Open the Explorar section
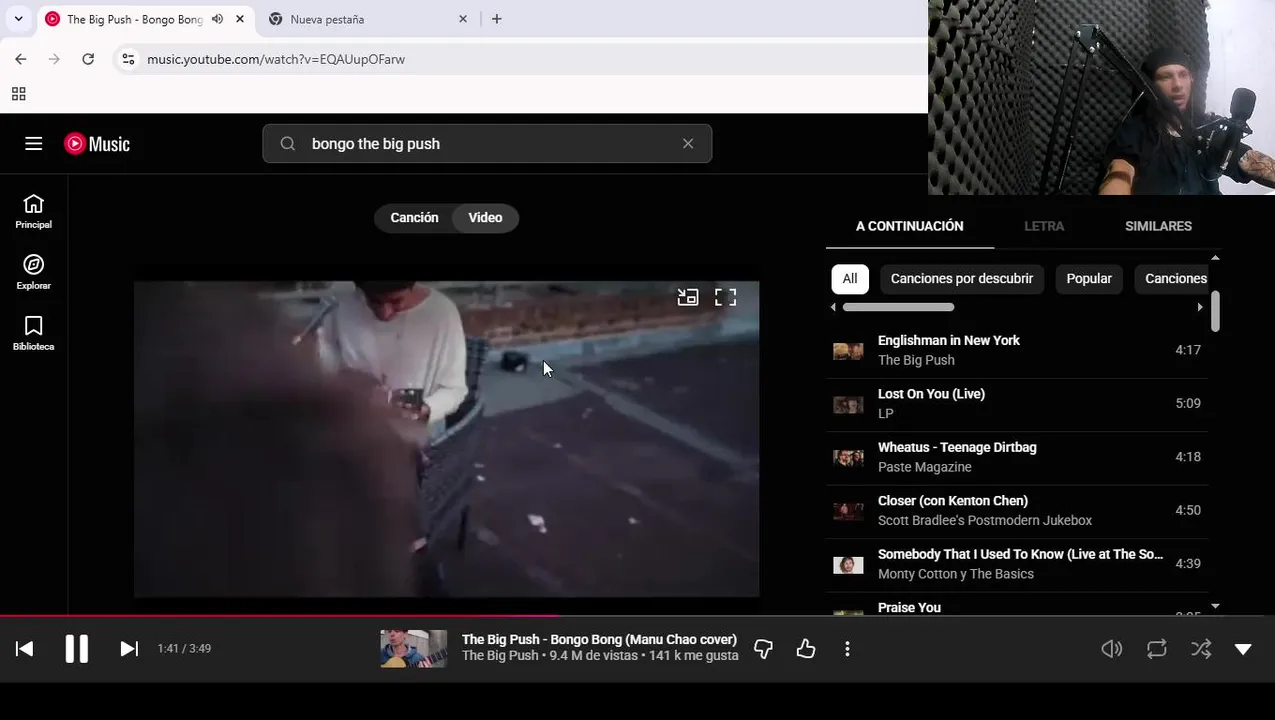Screen dimensions: 1275x720 33,272
